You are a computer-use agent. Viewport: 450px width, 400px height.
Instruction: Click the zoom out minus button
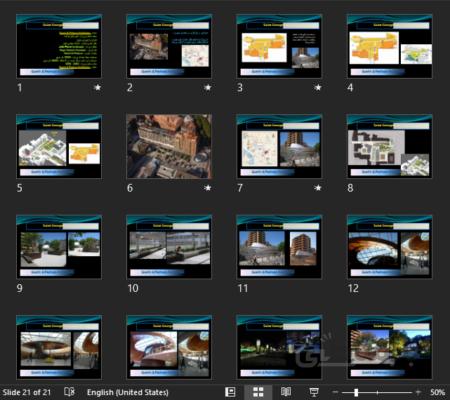pyautogui.click(x=335, y=392)
